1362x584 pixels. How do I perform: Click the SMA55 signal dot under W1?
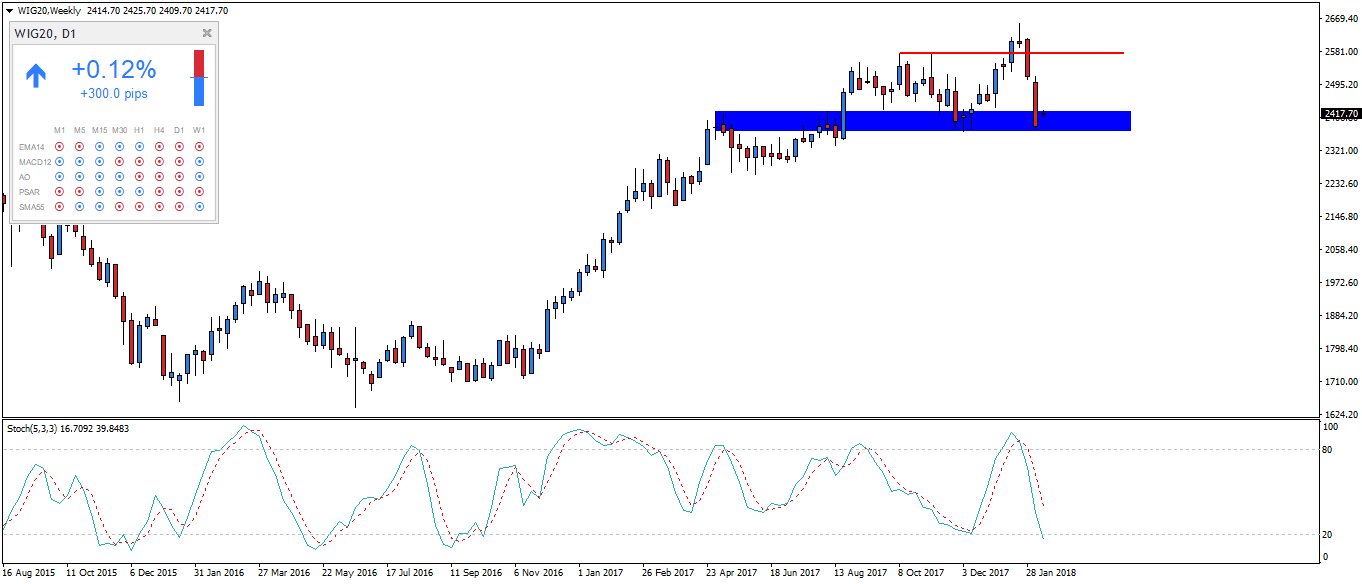coord(199,206)
